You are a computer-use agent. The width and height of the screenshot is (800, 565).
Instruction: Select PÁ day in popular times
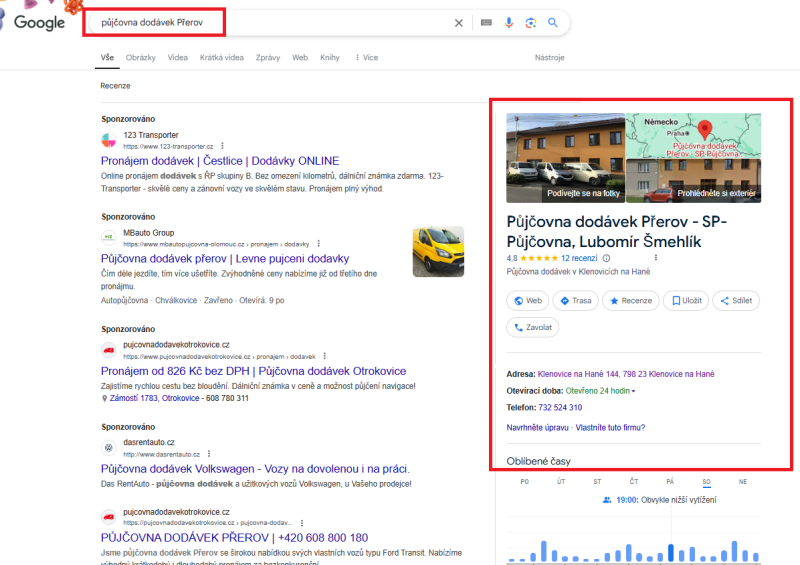670,481
